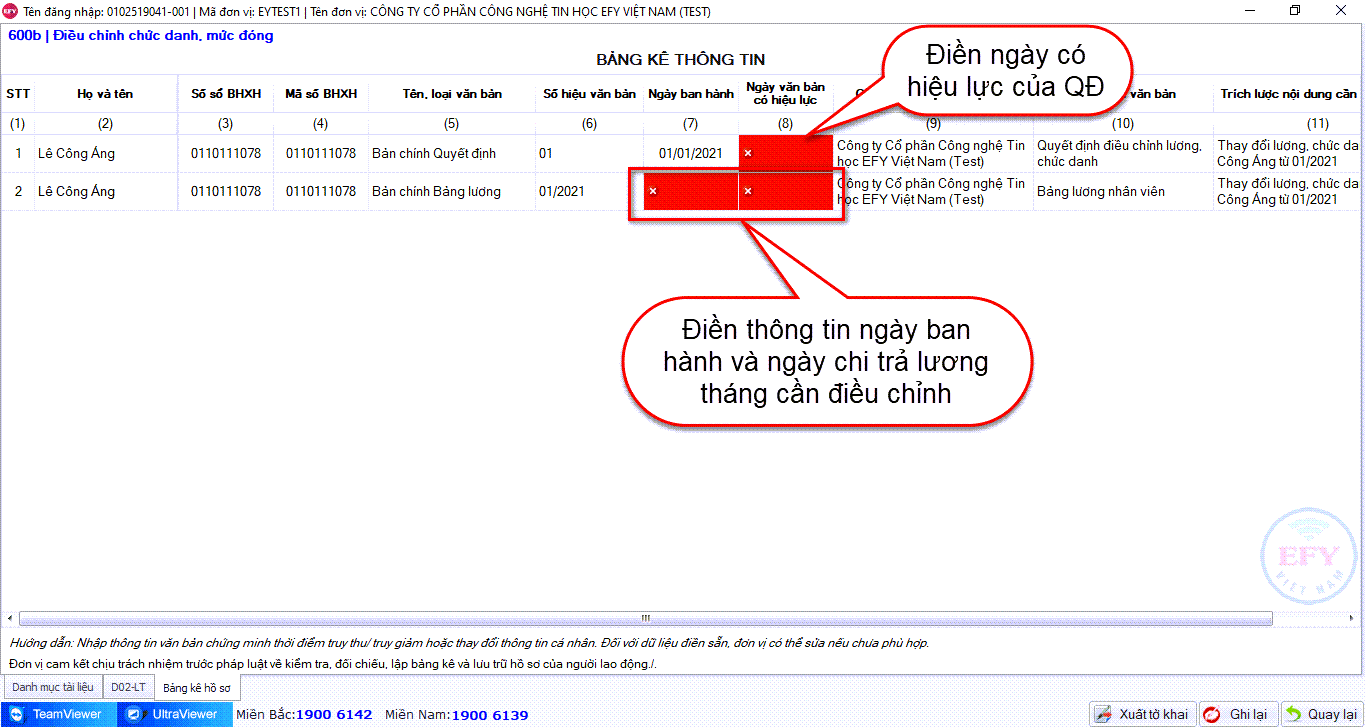Click 'Số sổ BHXH' column header
This screenshot has width=1366, height=728.
click(x=226, y=94)
